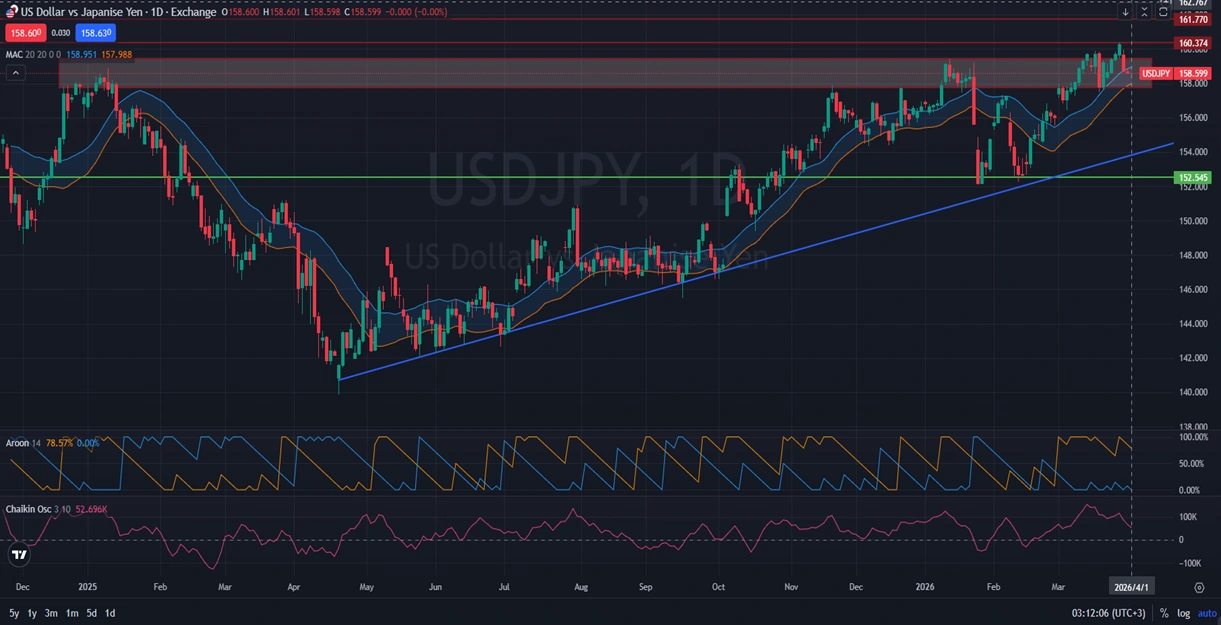This screenshot has height=625, width=1221.
Task: Click the blue buy price 158.630 button
Action: point(95,32)
